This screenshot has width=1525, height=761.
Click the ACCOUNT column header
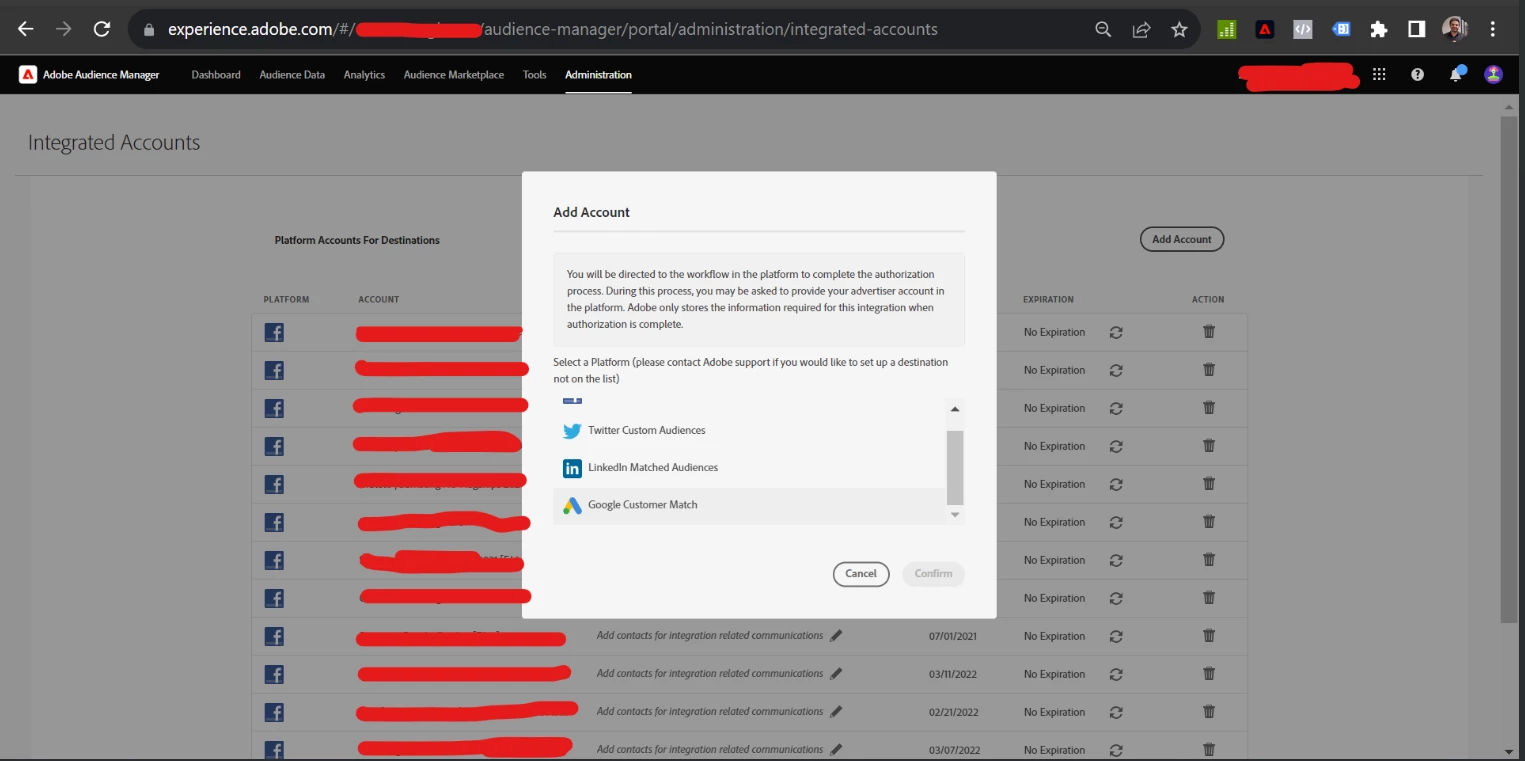(379, 299)
